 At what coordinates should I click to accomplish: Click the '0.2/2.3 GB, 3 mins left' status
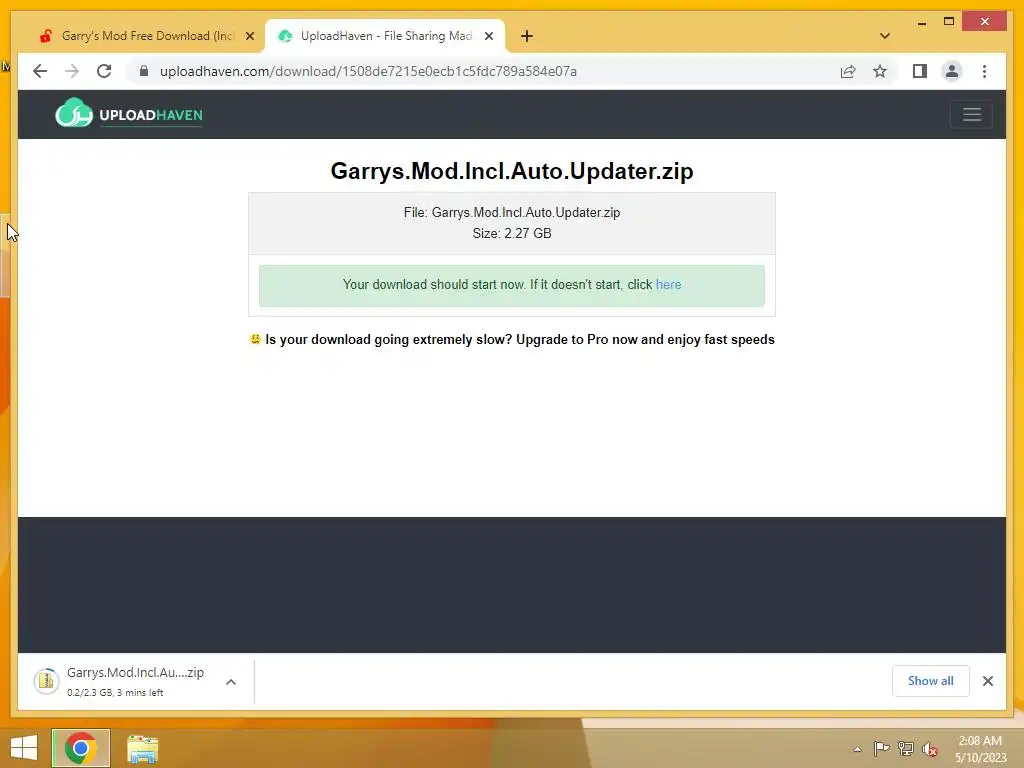pos(115,692)
